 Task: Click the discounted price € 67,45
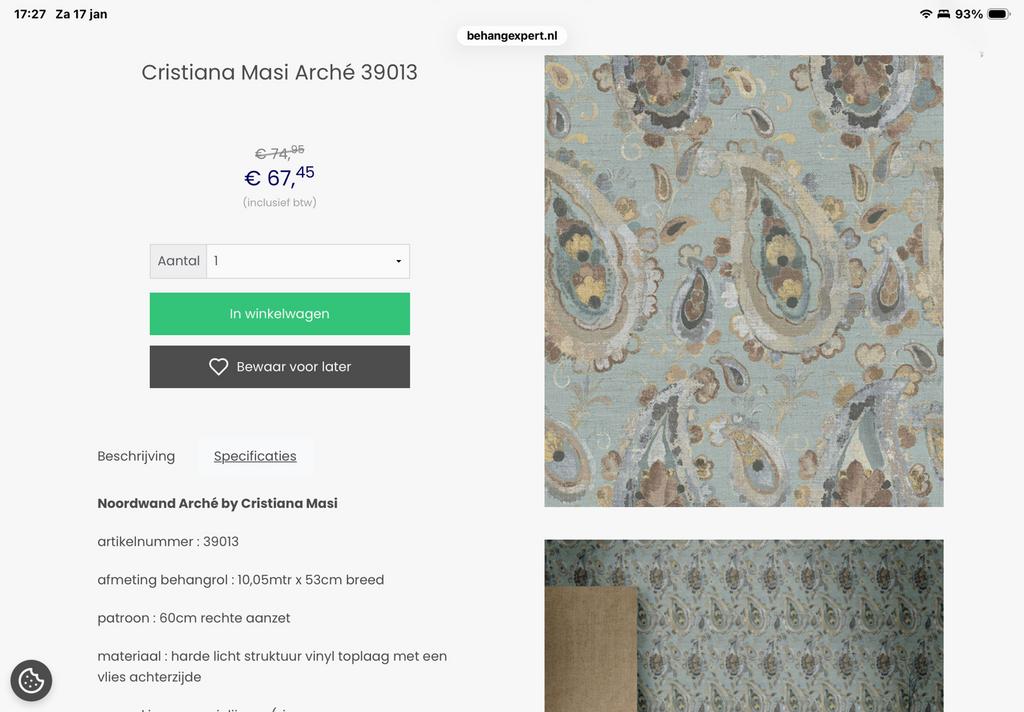point(279,177)
